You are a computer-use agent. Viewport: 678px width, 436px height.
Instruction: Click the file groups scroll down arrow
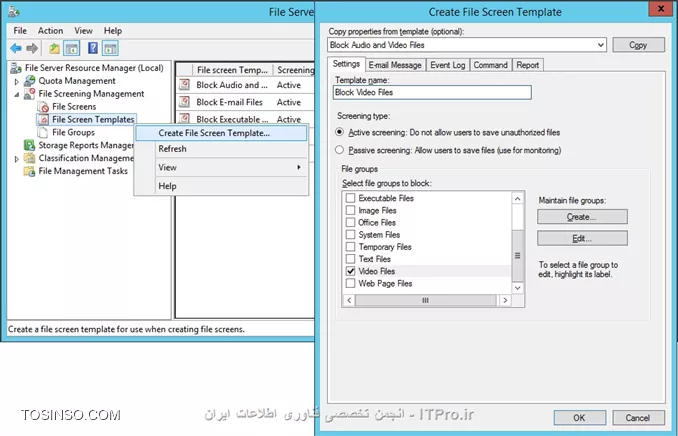point(518,288)
